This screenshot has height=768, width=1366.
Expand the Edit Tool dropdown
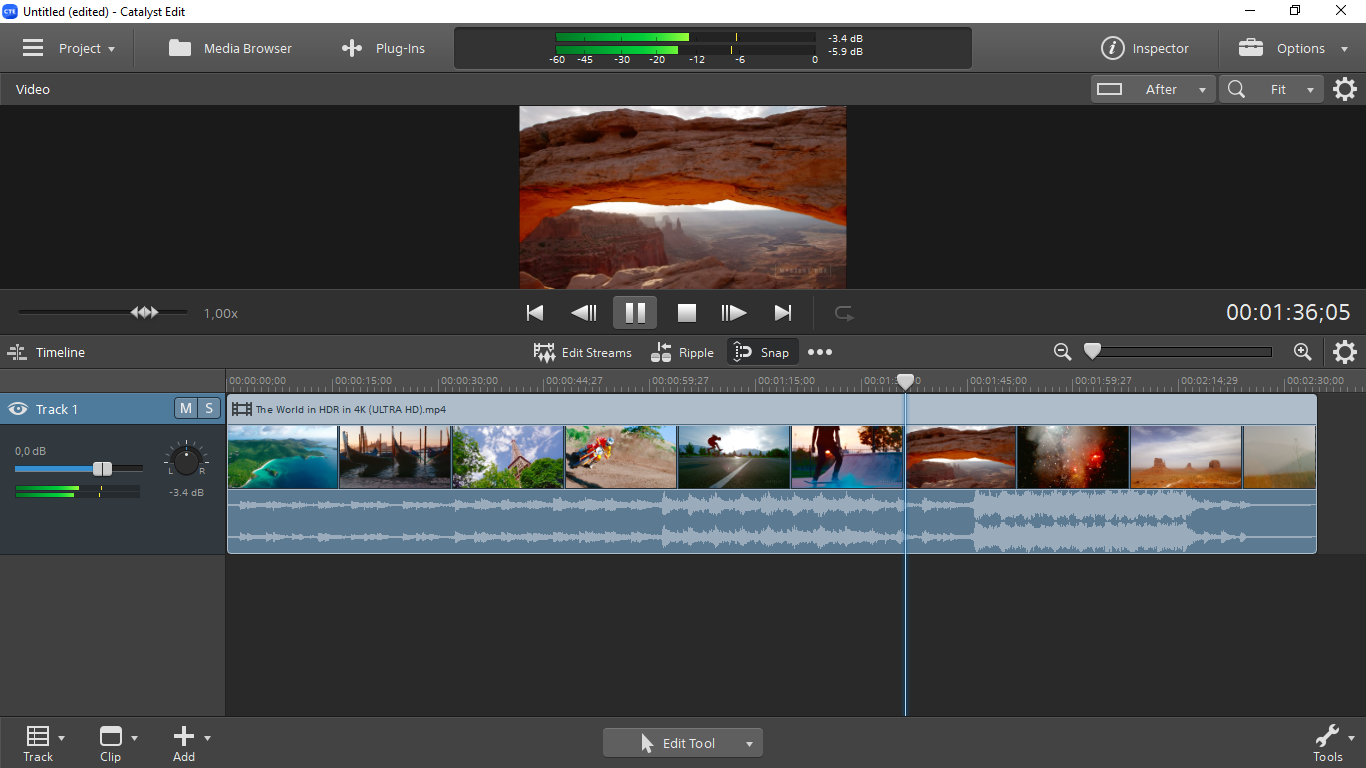[748, 743]
